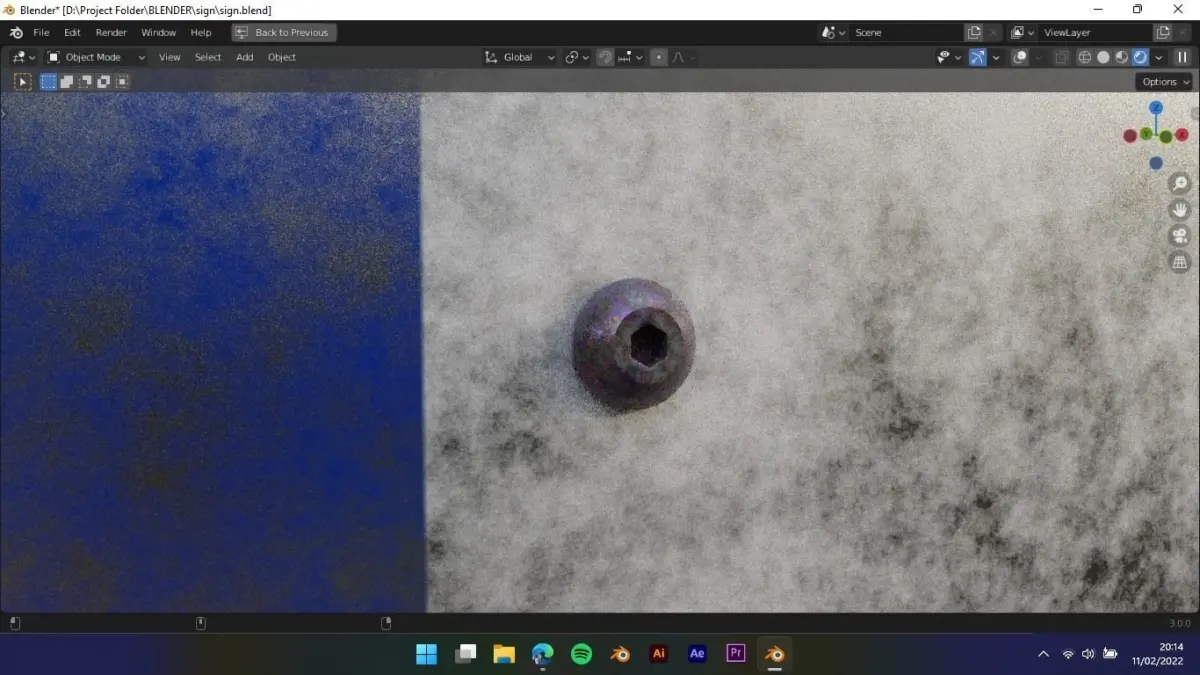Click the zoom view magnifier icon

coord(1180,184)
